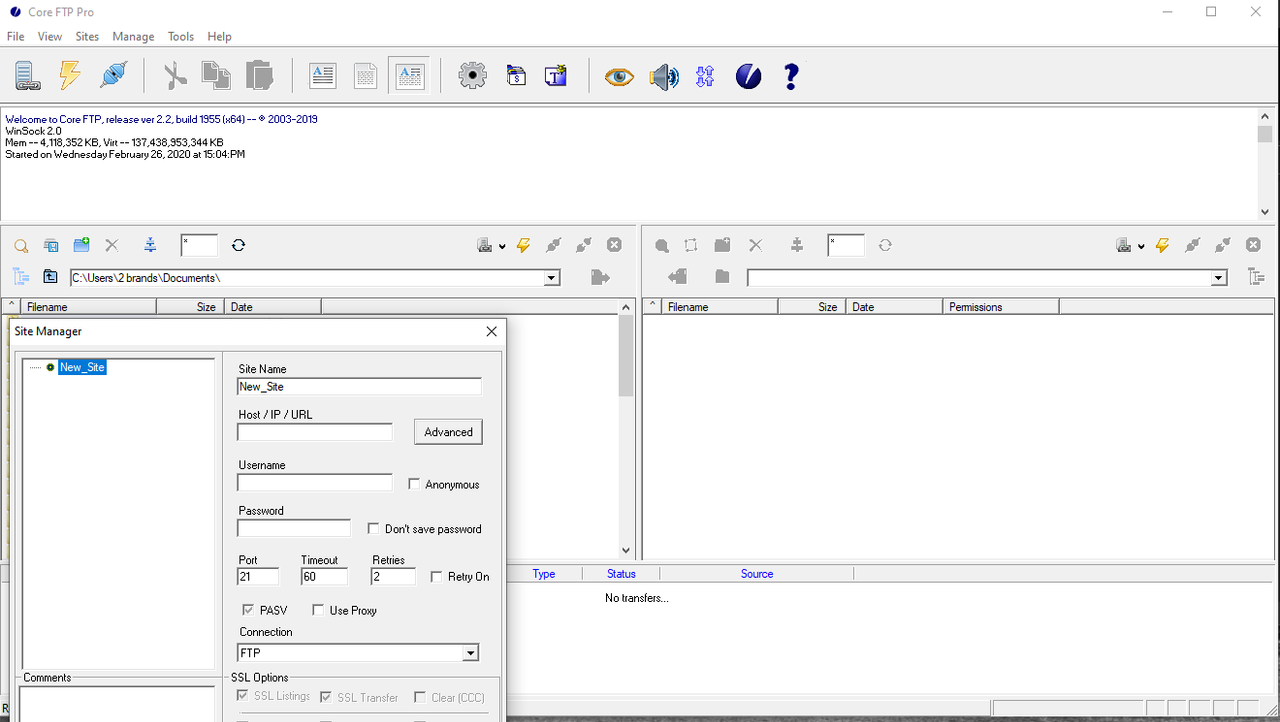Click the remote pane lightning connect icon
The width and height of the screenshot is (1280, 722).
click(1162, 245)
